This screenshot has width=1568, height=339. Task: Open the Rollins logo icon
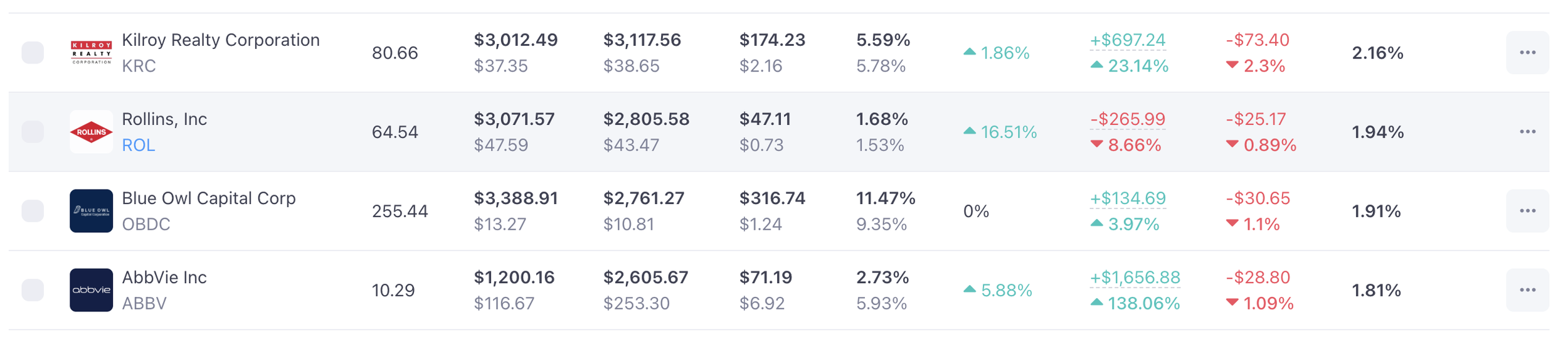[91, 132]
